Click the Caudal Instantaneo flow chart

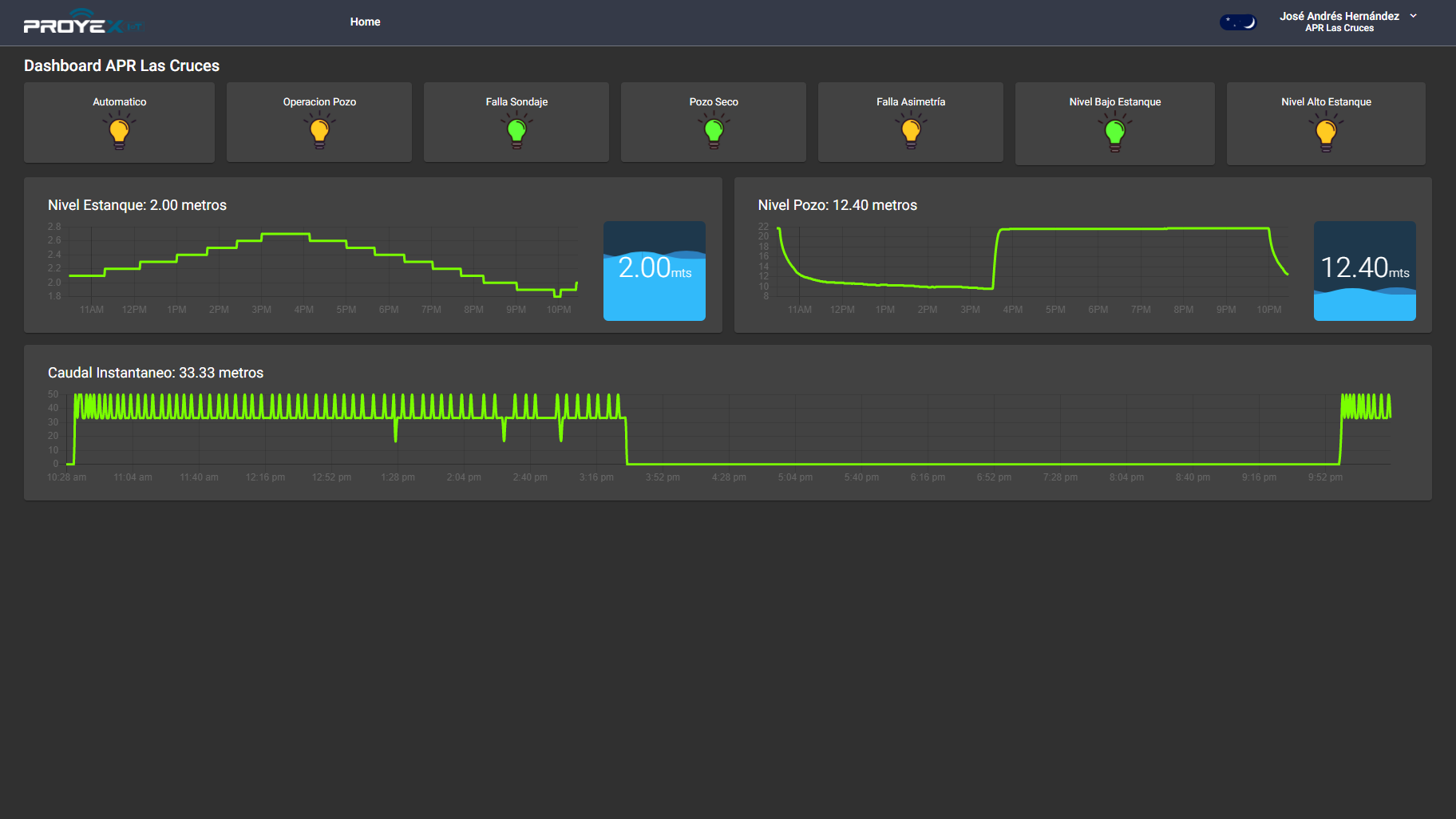(718, 435)
